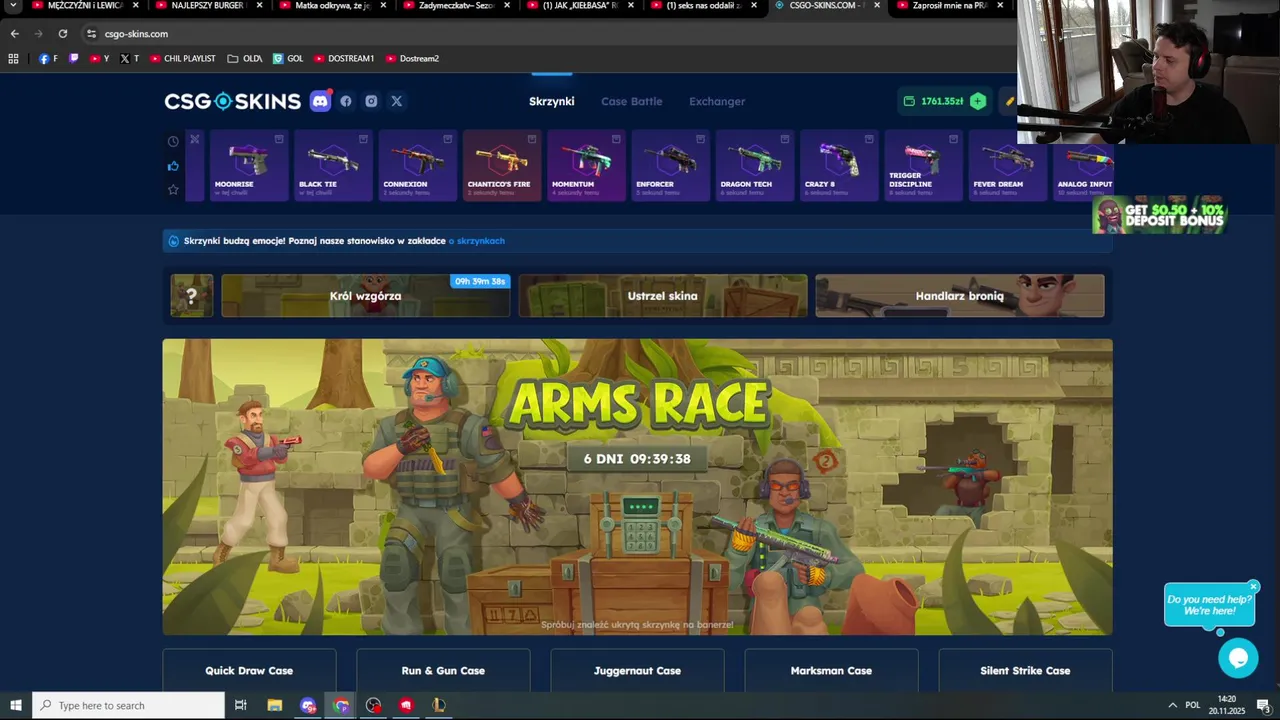Viewport: 1280px width, 720px height.
Task: Click the site info icon in address bar
Action: click(x=91, y=33)
